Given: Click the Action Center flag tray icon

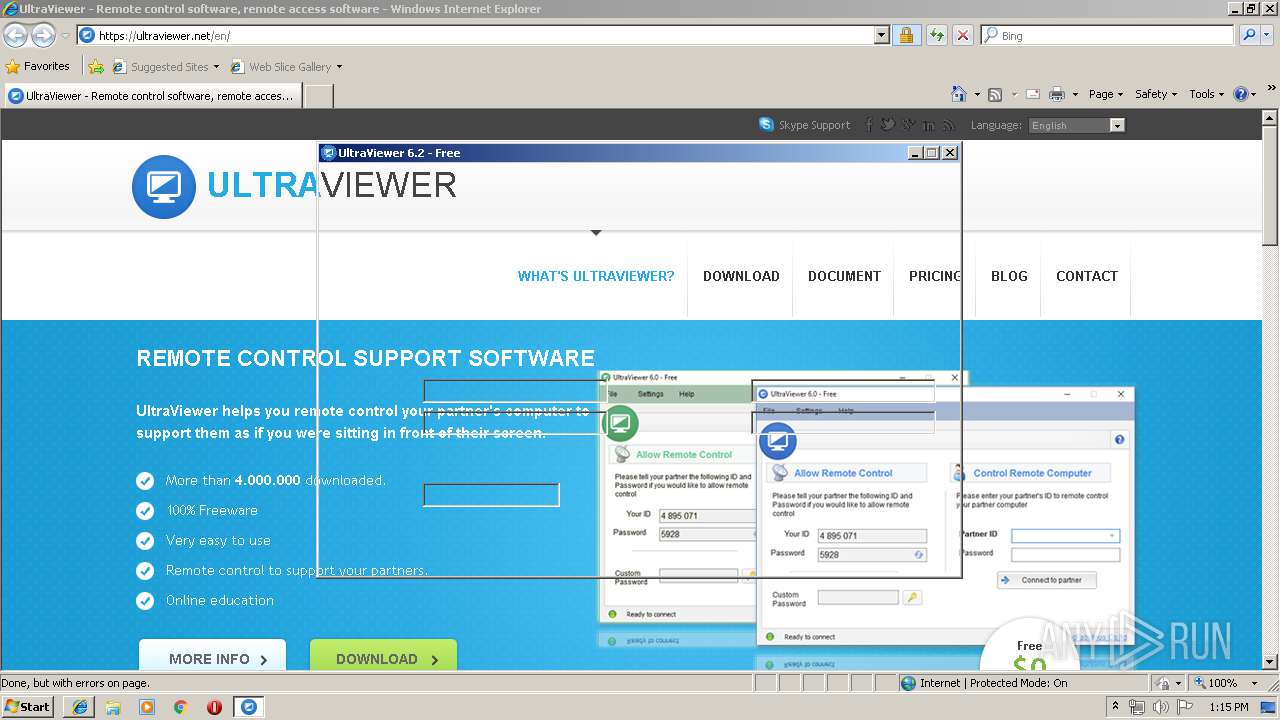Looking at the screenshot, I should tap(1185, 707).
